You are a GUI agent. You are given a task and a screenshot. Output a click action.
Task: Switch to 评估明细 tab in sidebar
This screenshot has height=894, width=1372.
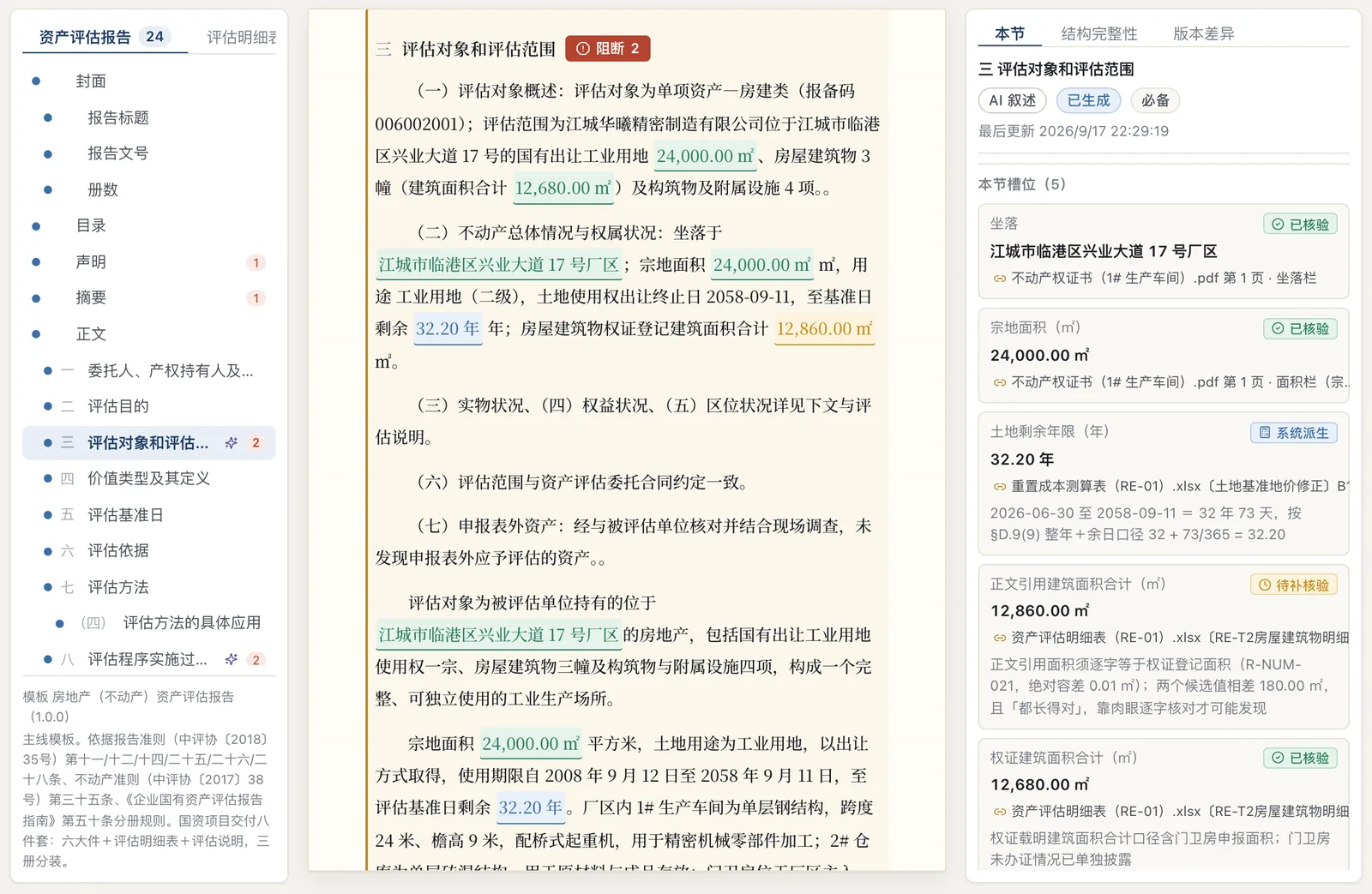pos(241,37)
